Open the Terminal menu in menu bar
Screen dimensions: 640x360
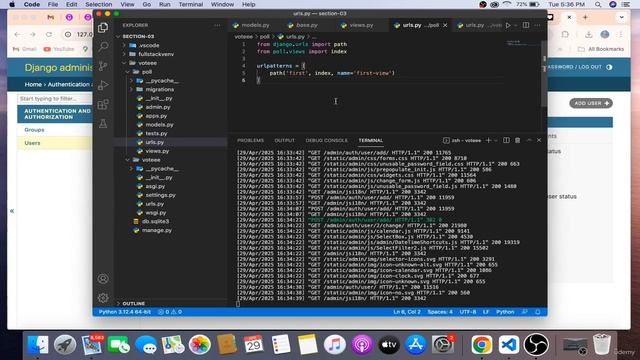191,4
